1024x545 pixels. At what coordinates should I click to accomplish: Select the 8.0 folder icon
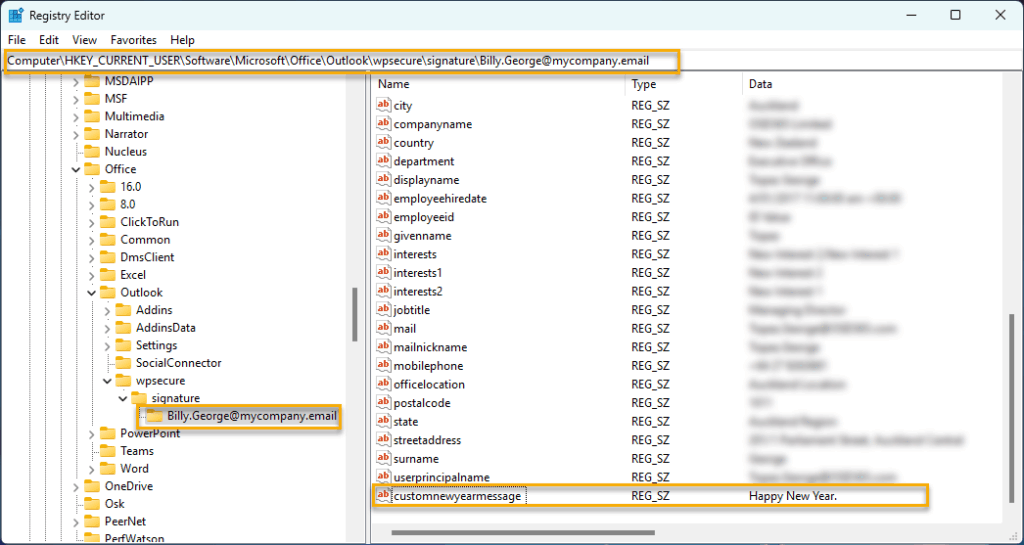pyautogui.click(x=107, y=204)
